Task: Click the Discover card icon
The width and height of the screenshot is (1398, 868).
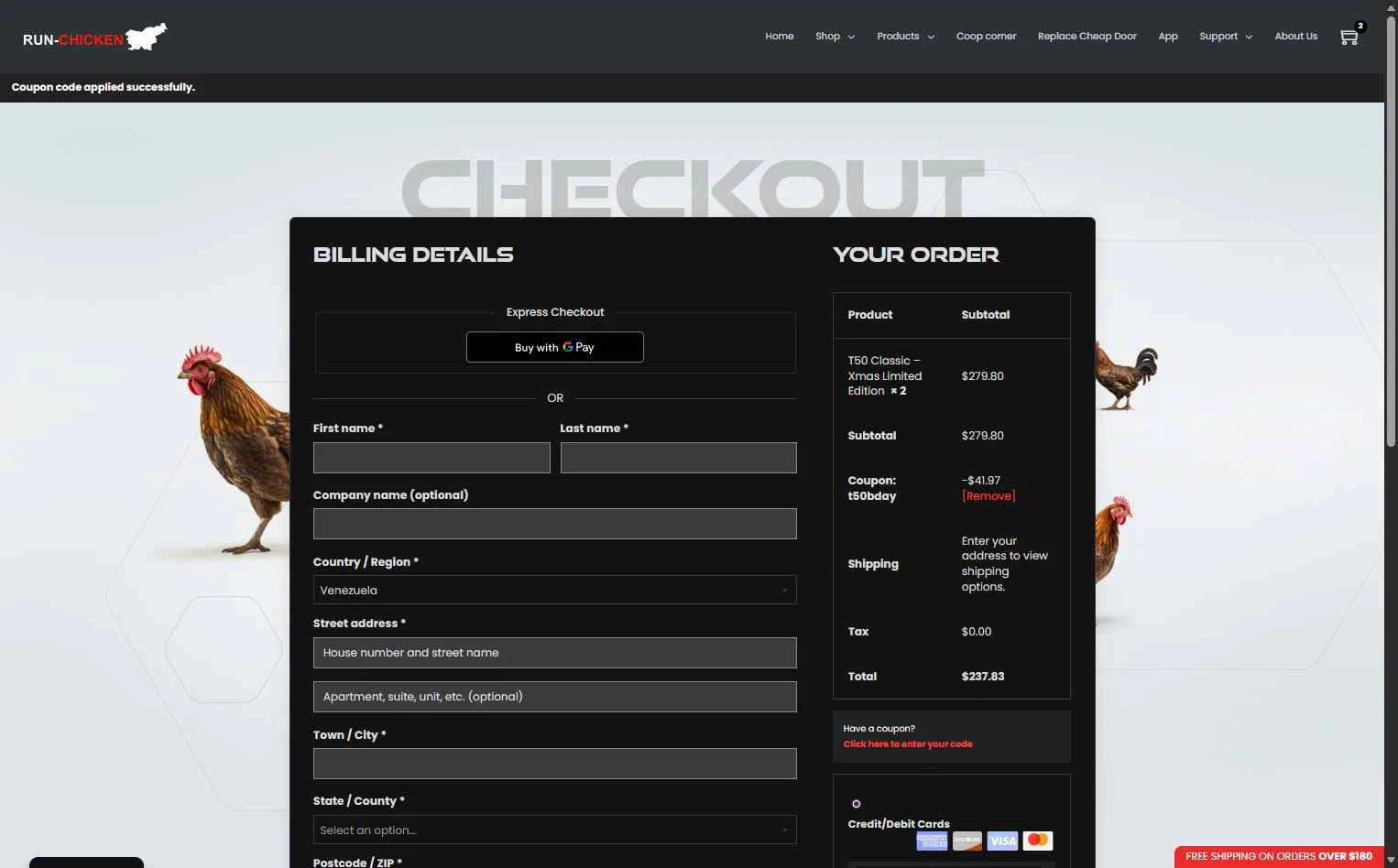Action: [967, 841]
